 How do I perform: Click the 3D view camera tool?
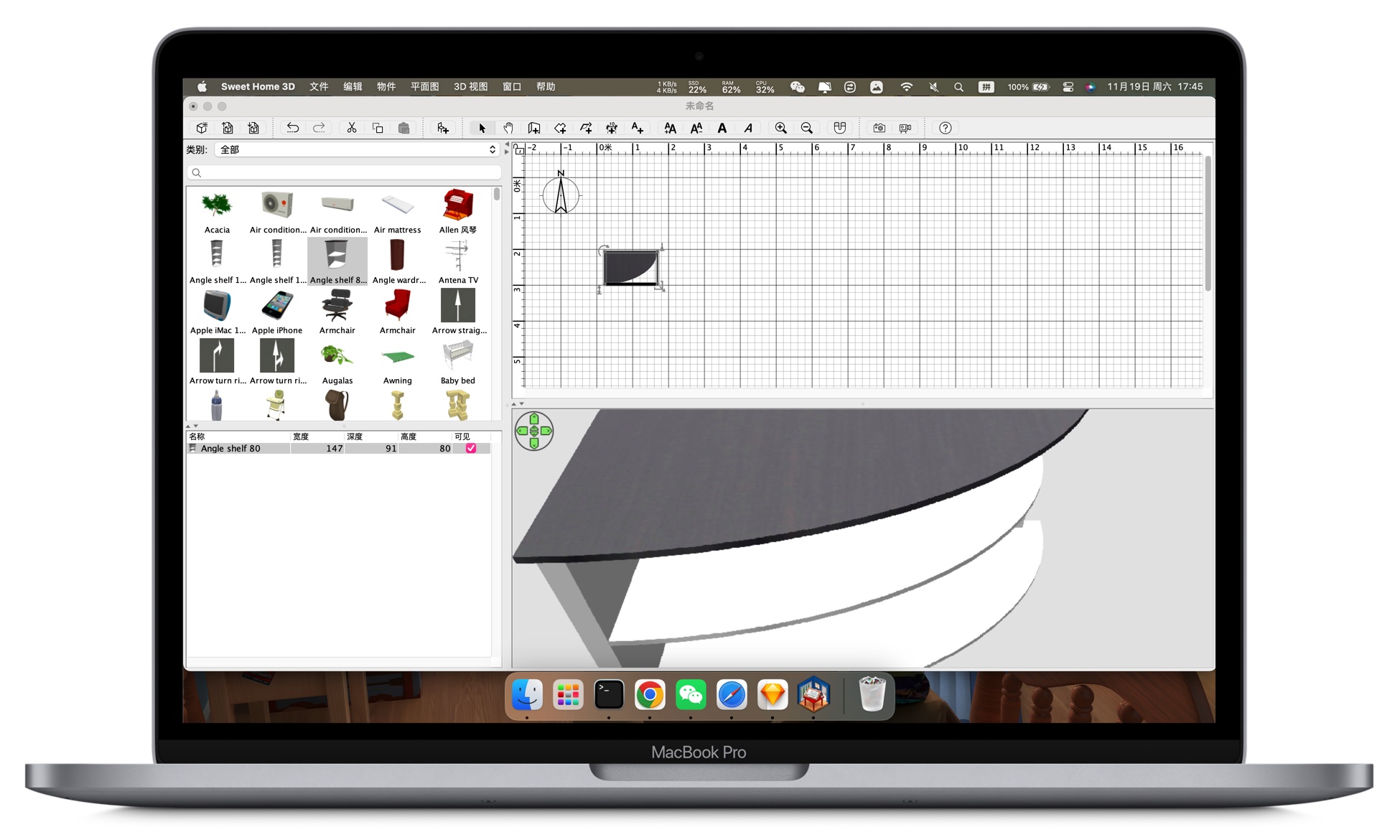pyautogui.click(x=879, y=128)
